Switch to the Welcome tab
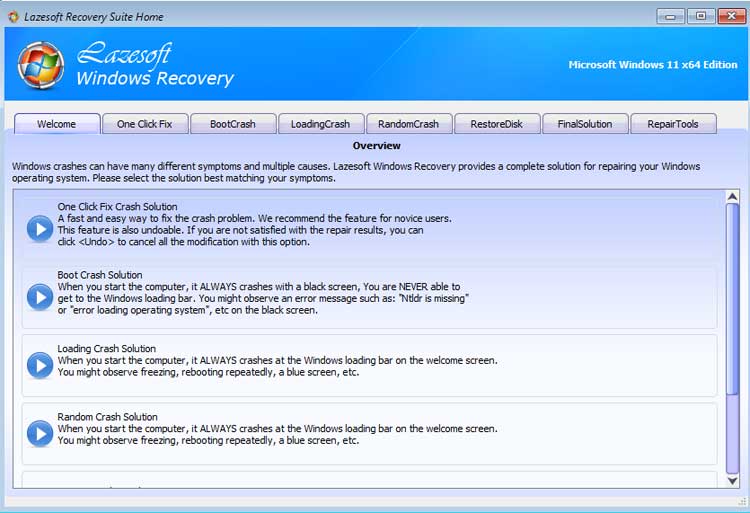The width and height of the screenshot is (750, 513). [x=57, y=124]
